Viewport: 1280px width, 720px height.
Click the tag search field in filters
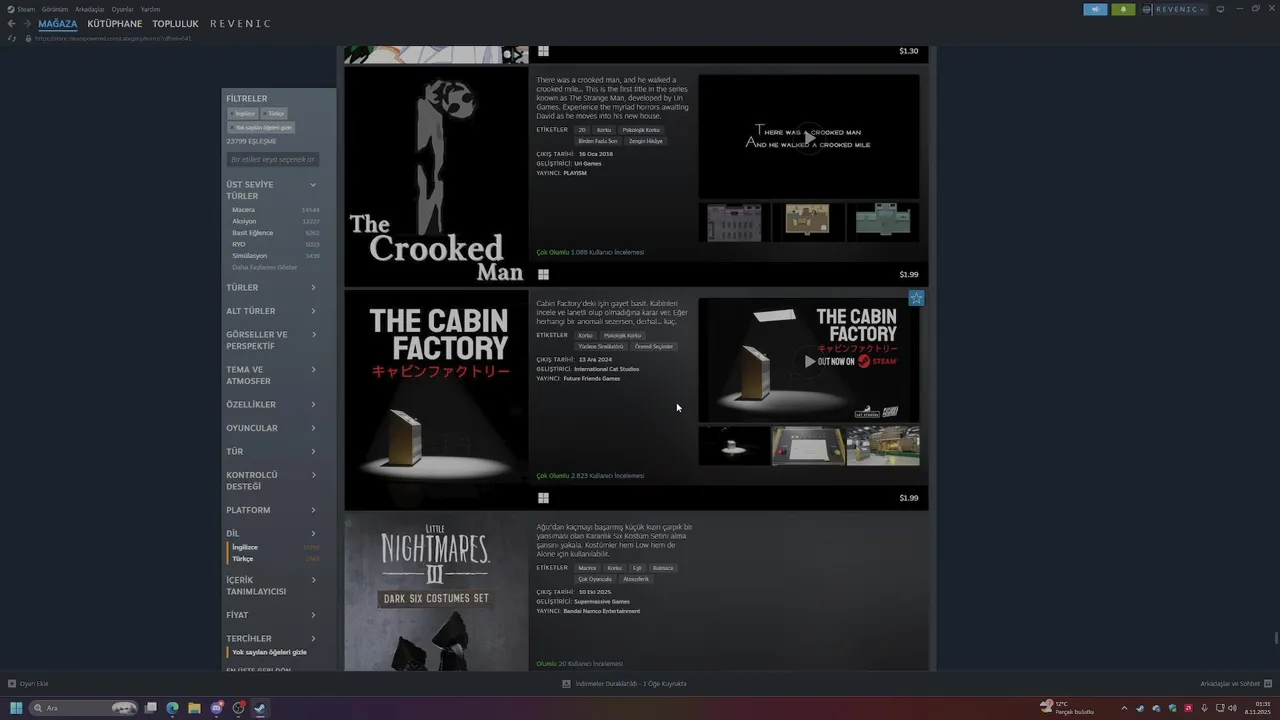(273, 159)
